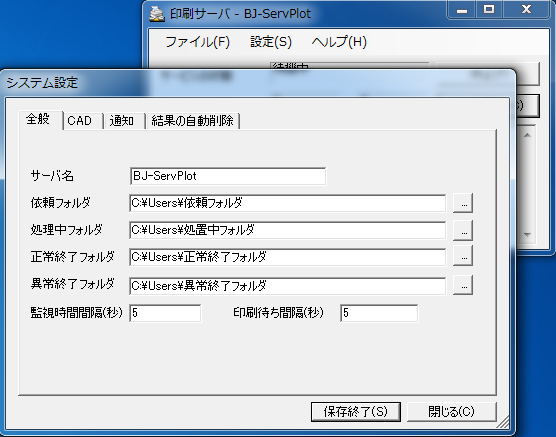Click the printer icon in the BJ-ServPlot title bar
556x437 pixels.
point(157,14)
